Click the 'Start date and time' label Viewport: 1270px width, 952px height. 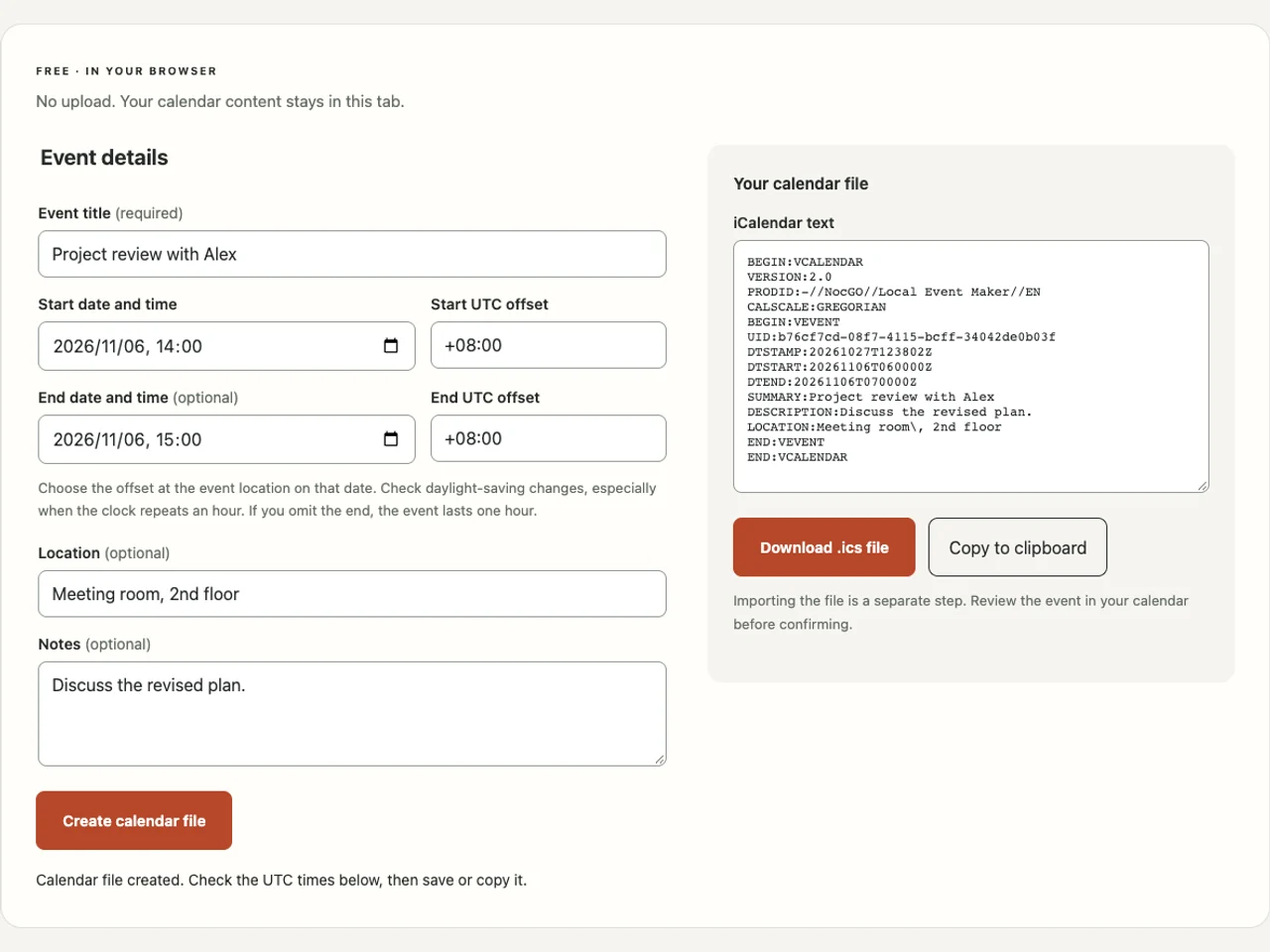click(x=107, y=304)
